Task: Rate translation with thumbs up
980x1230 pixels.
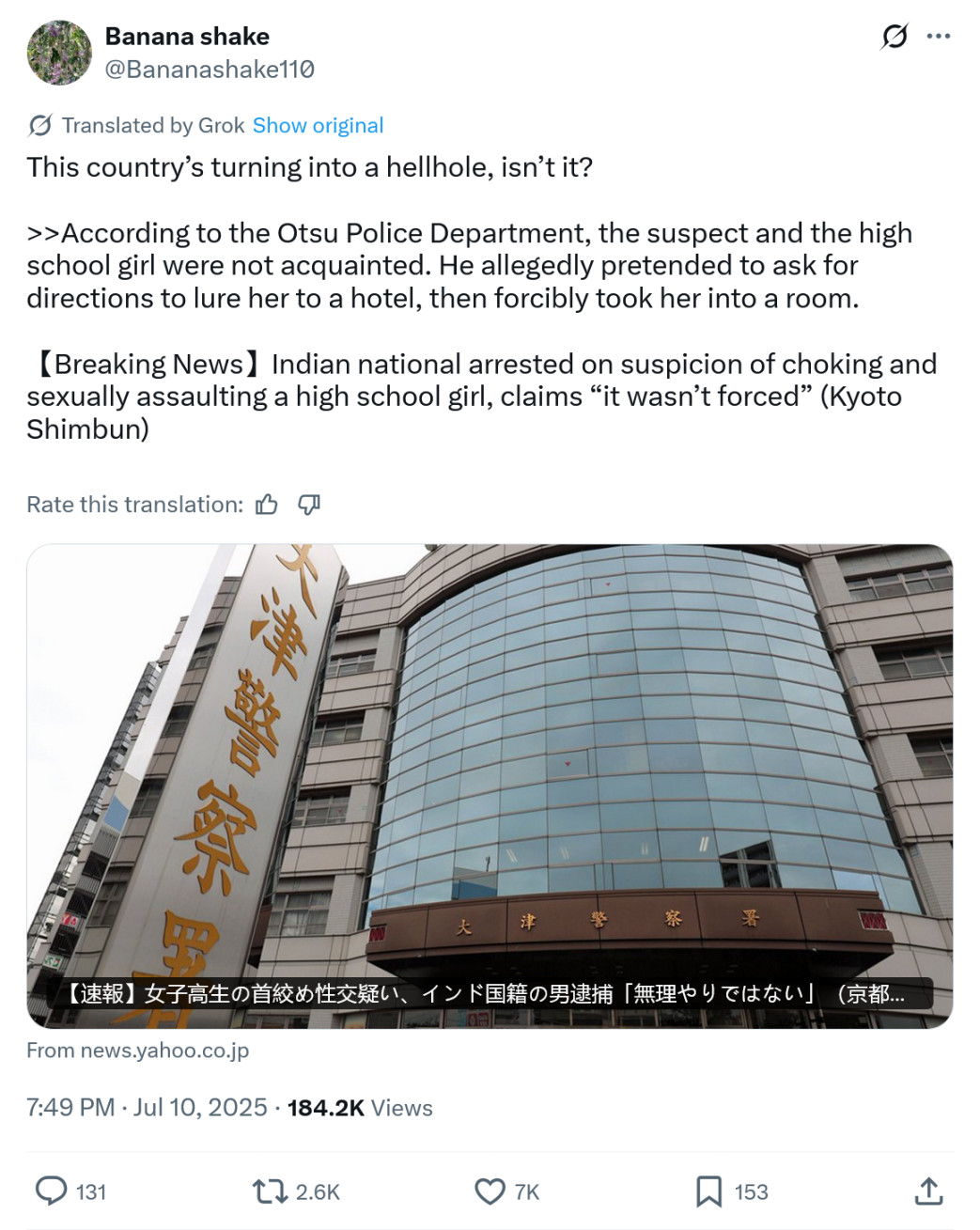Action: coord(267,505)
